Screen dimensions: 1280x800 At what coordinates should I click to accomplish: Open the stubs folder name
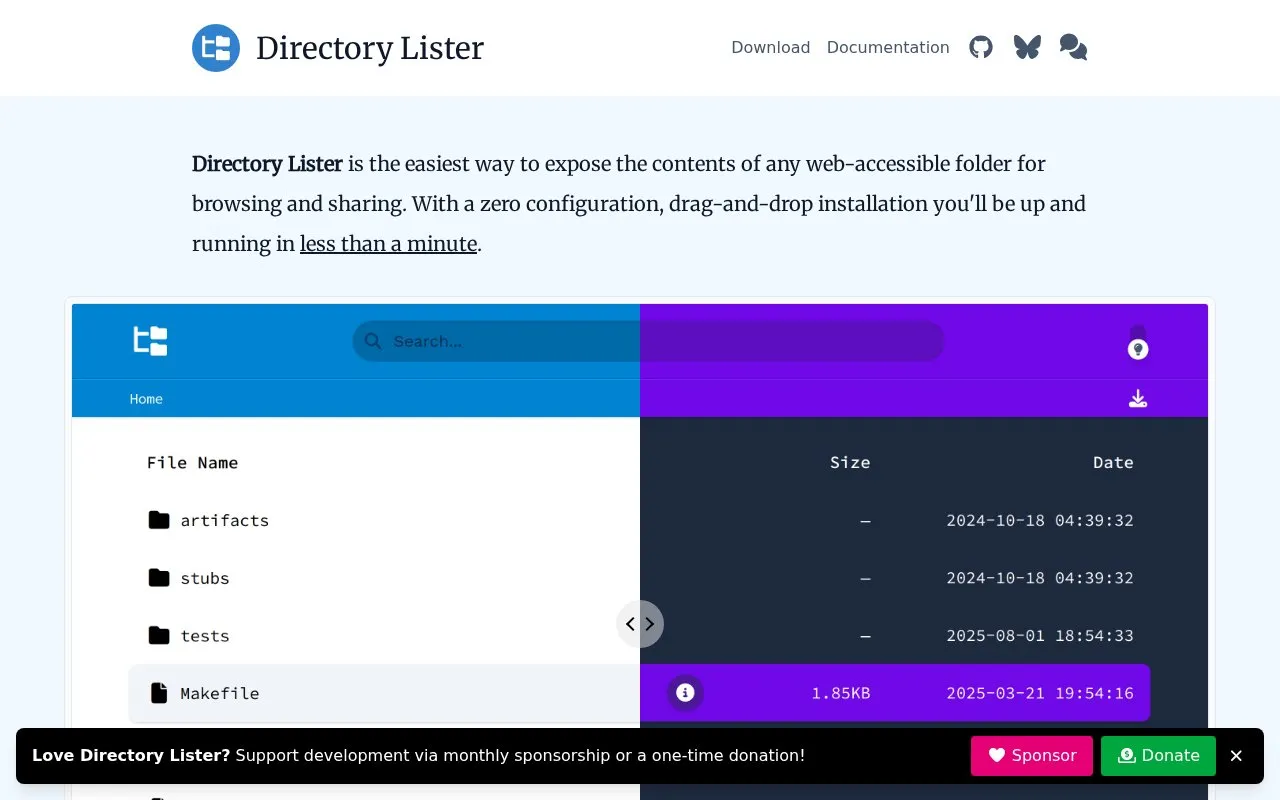(205, 578)
